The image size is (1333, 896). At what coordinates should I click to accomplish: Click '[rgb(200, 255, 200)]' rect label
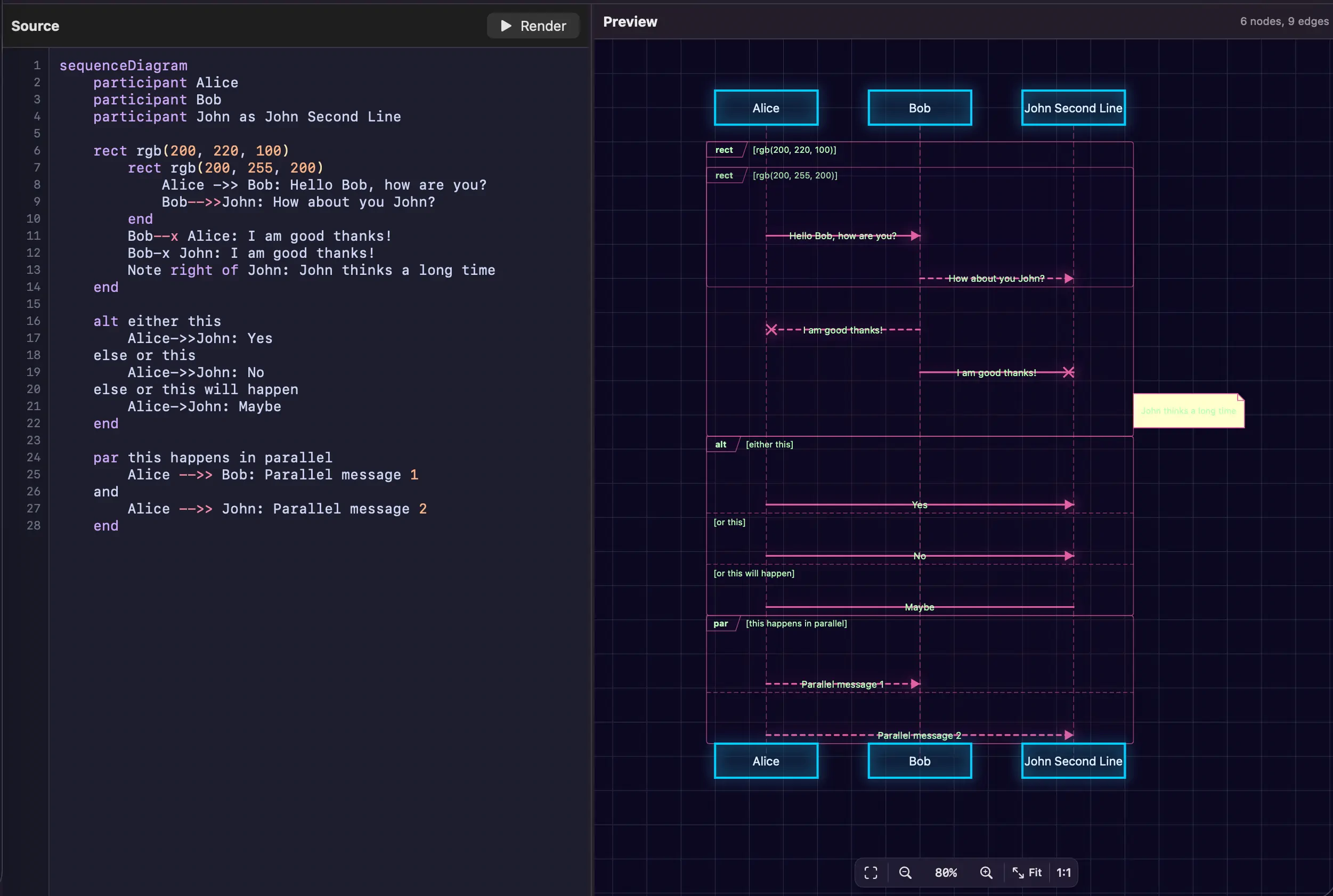click(x=795, y=175)
